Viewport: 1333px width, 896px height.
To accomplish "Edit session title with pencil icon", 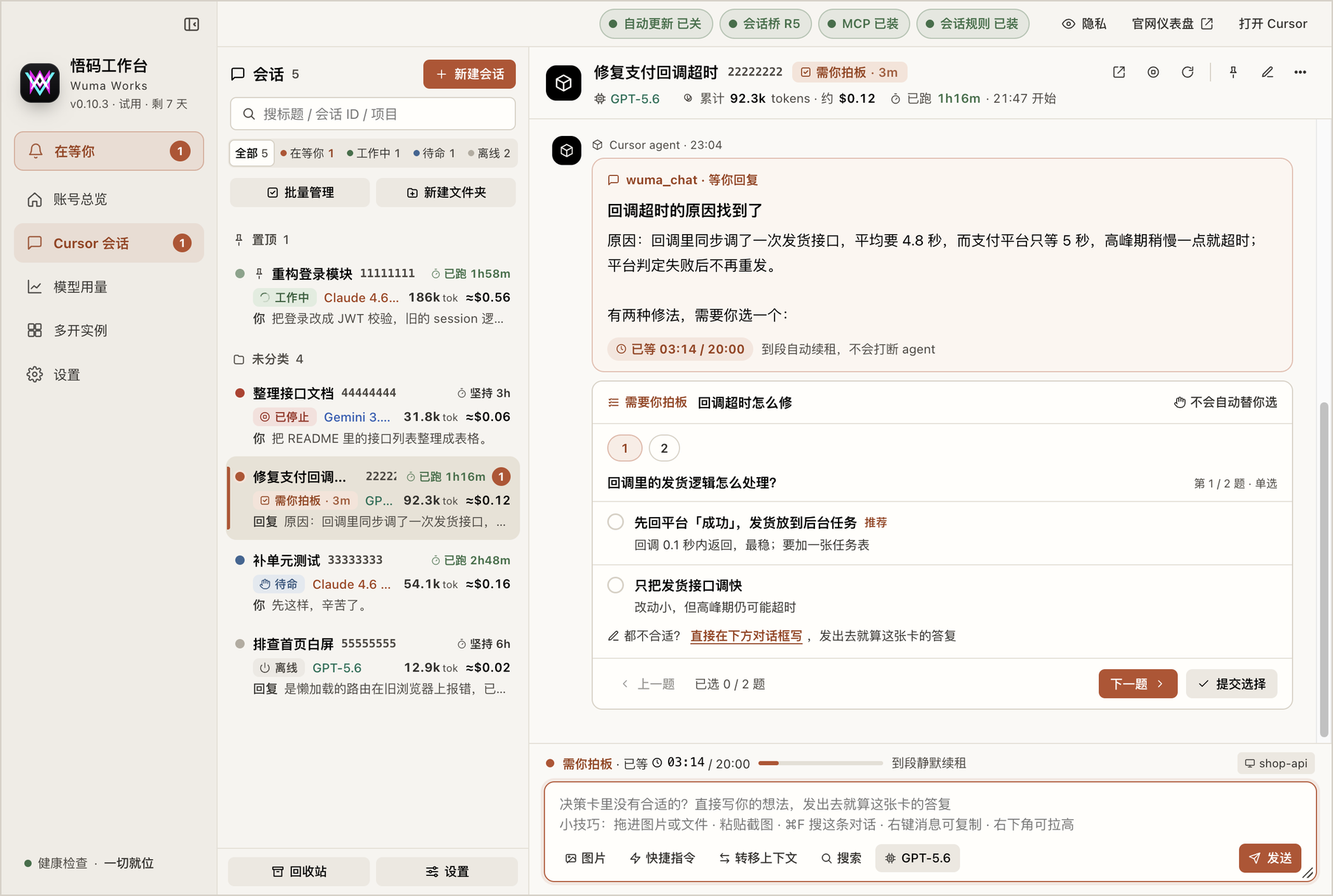I will [x=1267, y=72].
